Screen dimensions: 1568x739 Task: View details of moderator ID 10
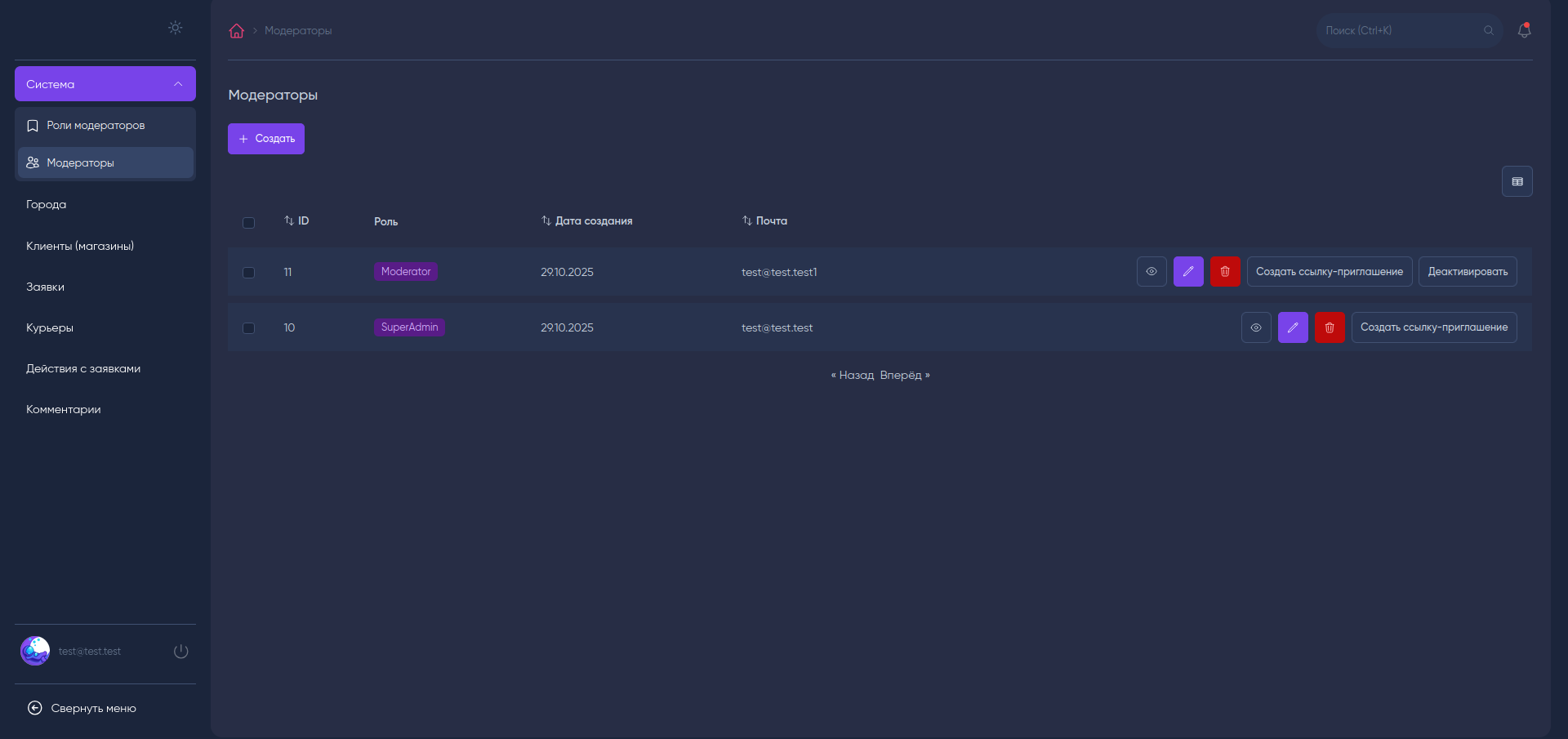point(1256,327)
